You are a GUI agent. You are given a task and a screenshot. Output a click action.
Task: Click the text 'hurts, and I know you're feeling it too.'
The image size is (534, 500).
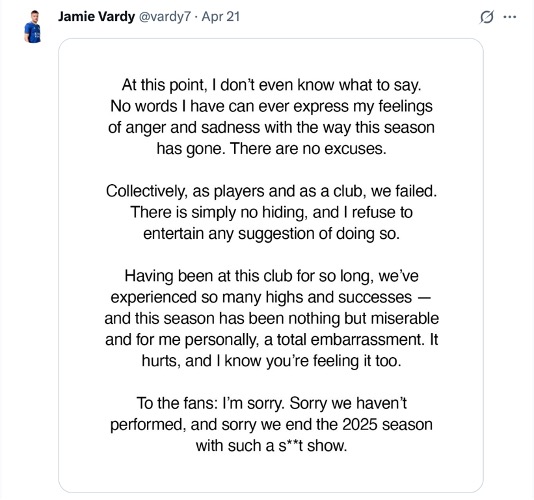[x=271, y=361]
